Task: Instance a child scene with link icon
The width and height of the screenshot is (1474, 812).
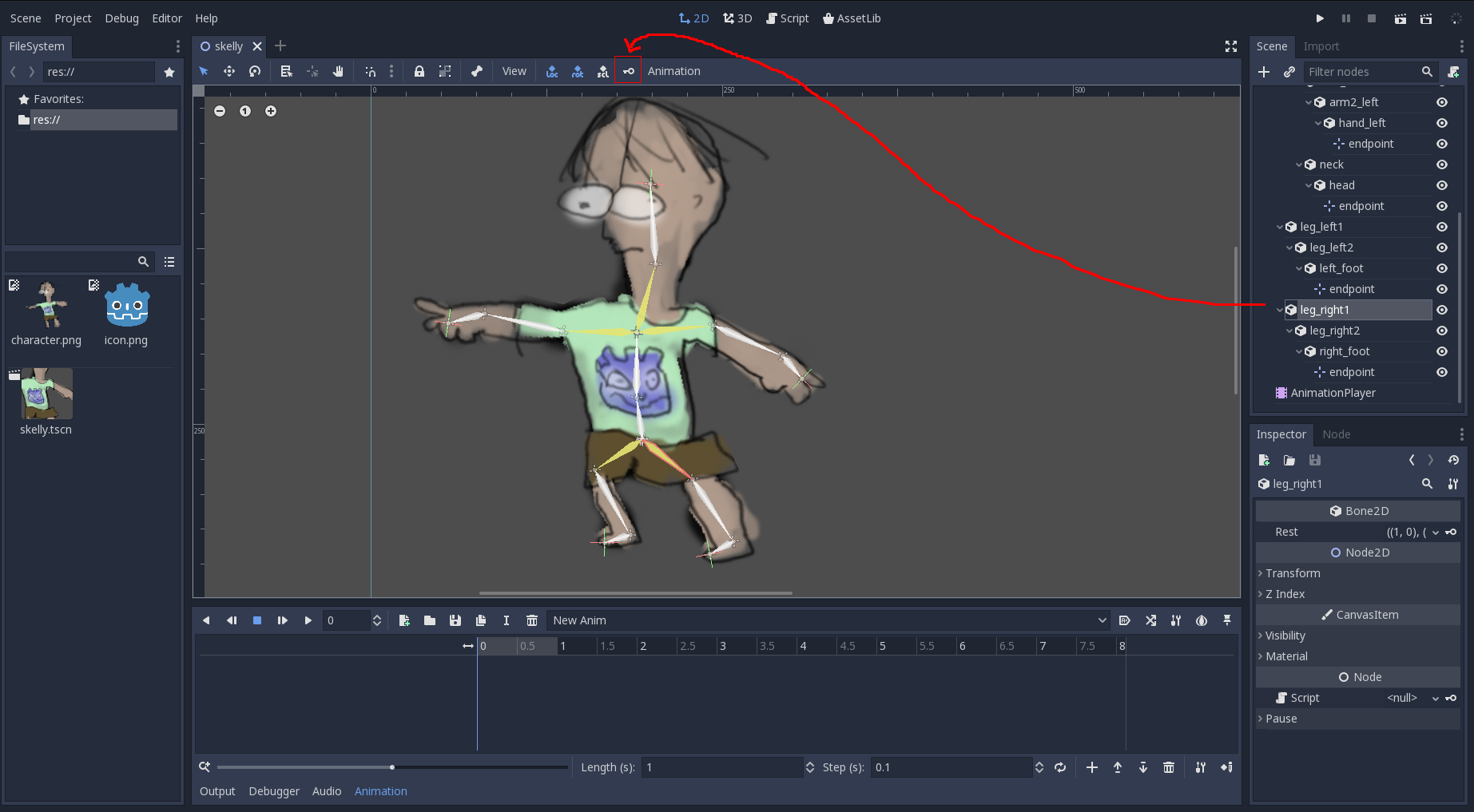Action: tap(1289, 72)
